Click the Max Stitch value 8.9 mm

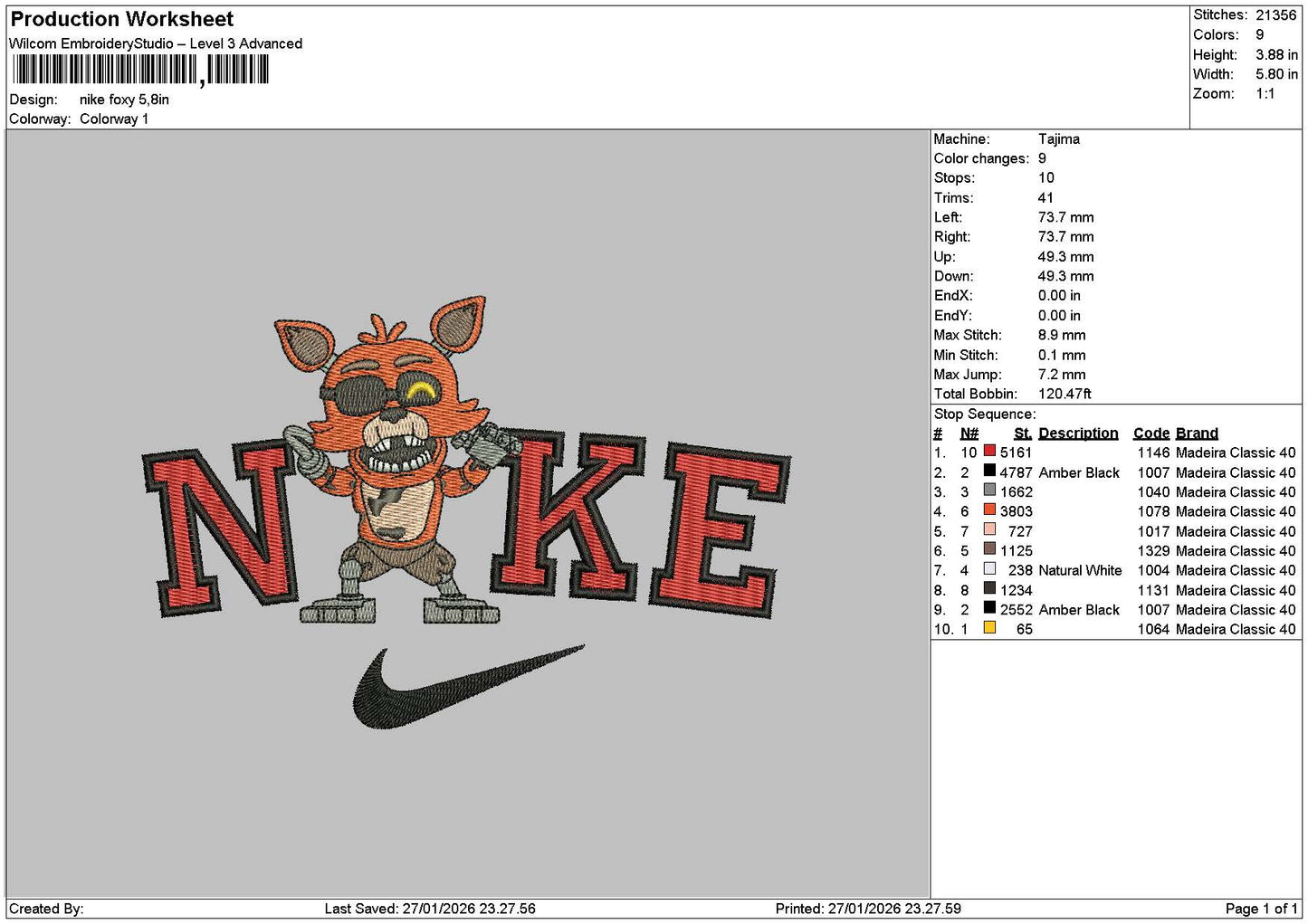click(x=1062, y=335)
